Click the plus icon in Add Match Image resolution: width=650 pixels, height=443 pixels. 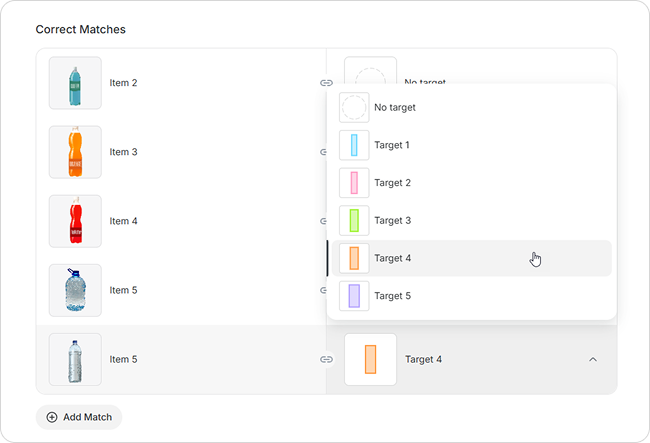tap(52, 417)
